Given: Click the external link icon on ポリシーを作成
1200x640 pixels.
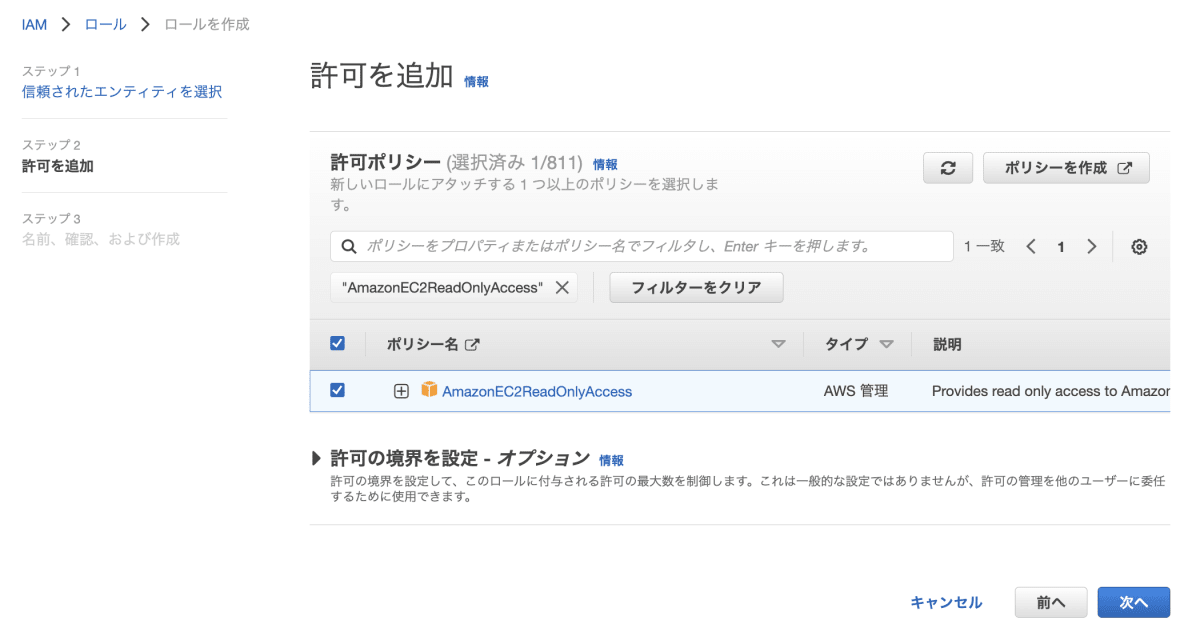Looking at the screenshot, I should (1126, 167).
